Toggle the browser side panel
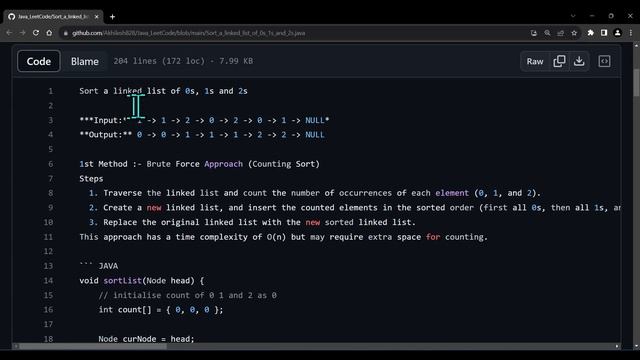This screenshot has width=640, height=360. click(x=604, y=33)
